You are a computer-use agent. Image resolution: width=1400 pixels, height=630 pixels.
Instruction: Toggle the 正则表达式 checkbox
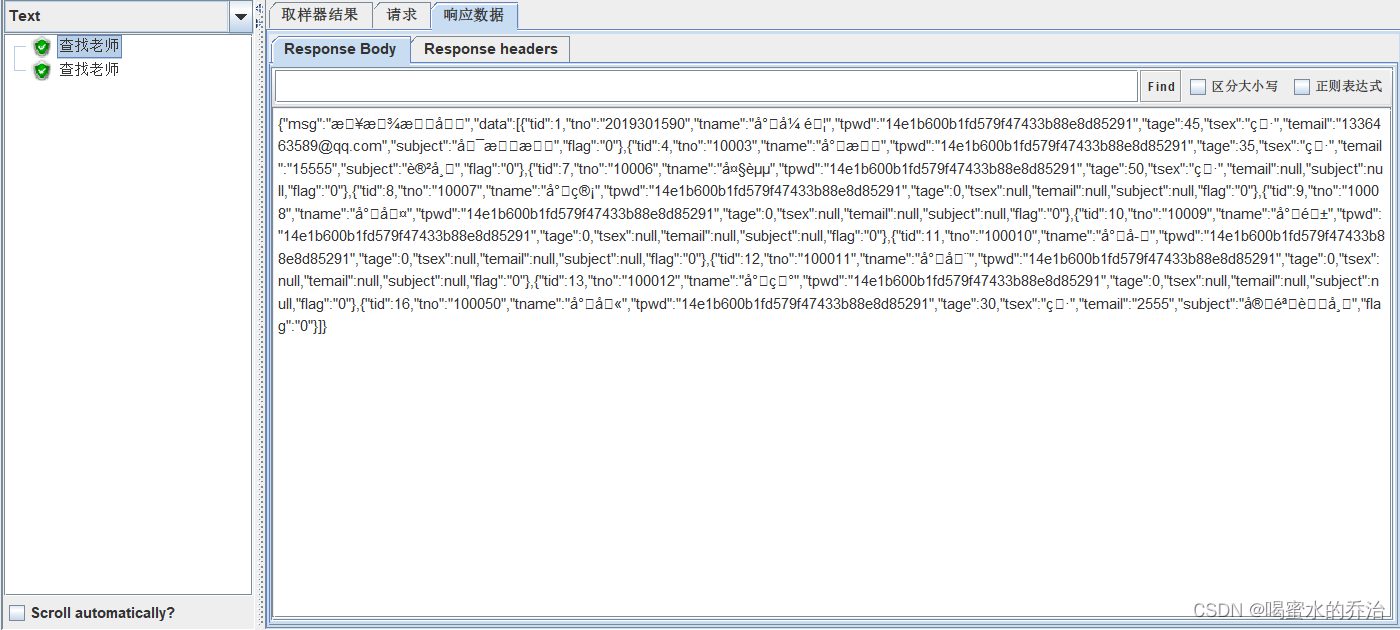coord(1302,87)
